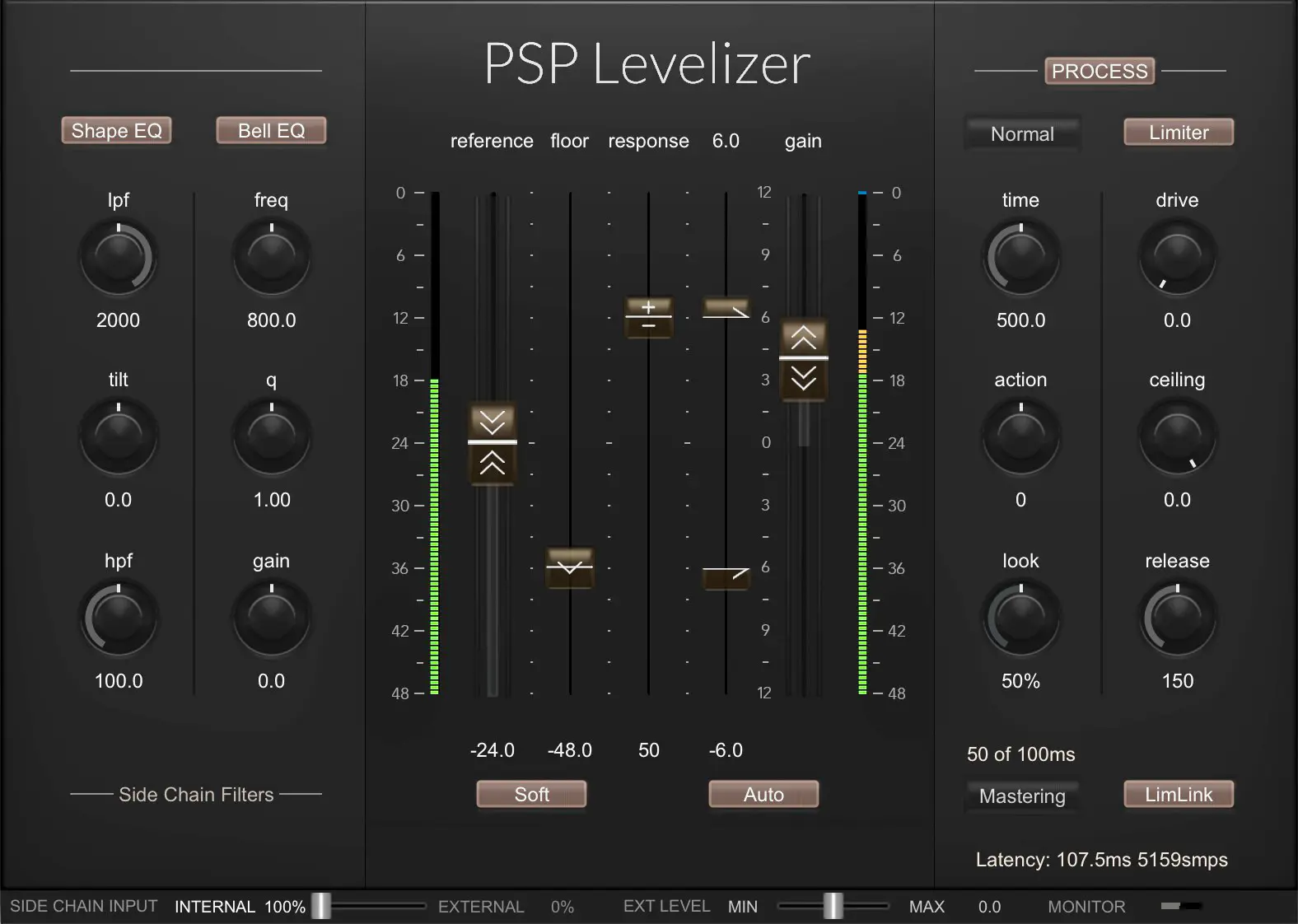Click the action knob

(x=1021, y=438)
